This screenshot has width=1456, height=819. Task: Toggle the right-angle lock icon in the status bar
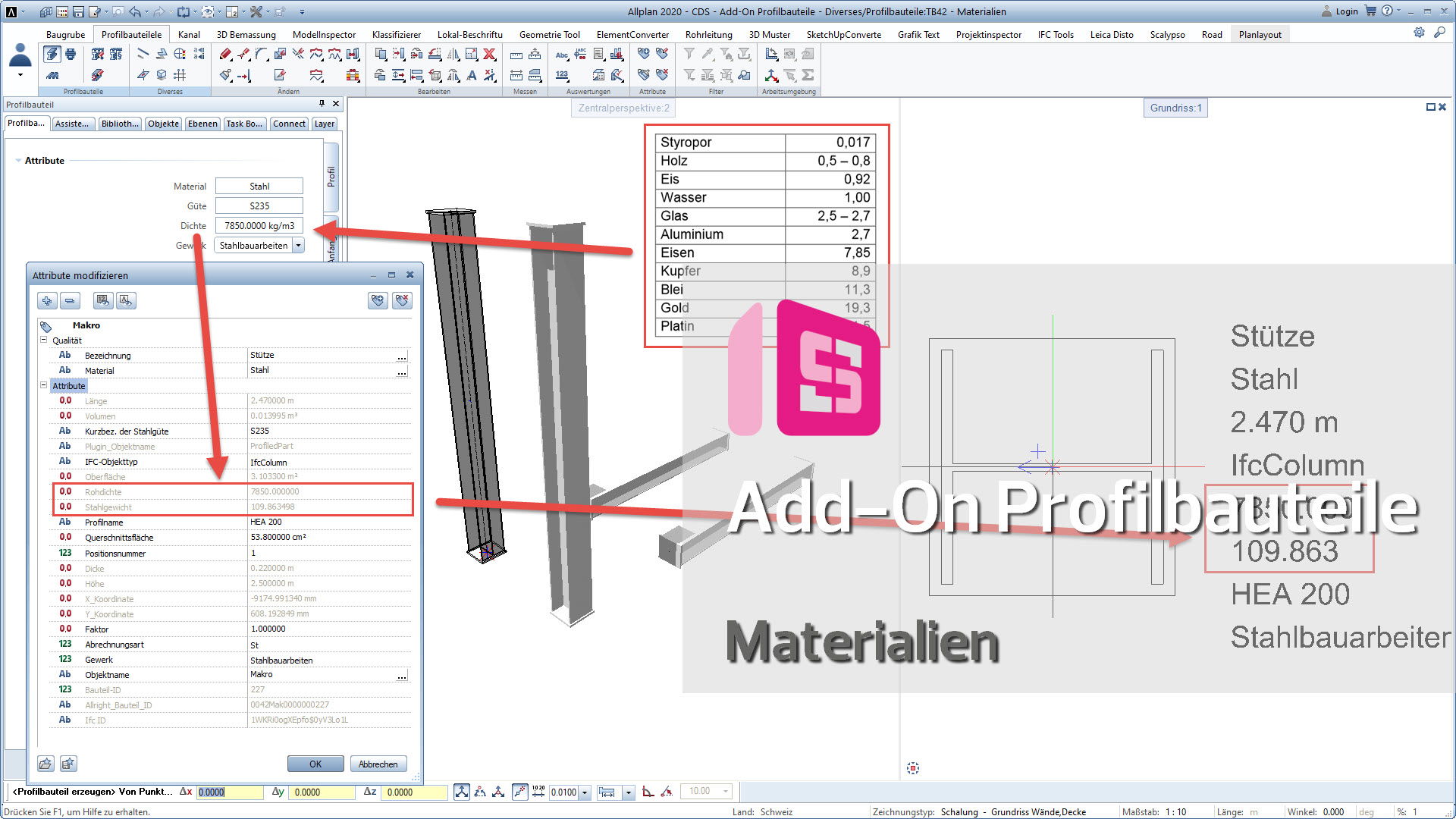[648, 791]
